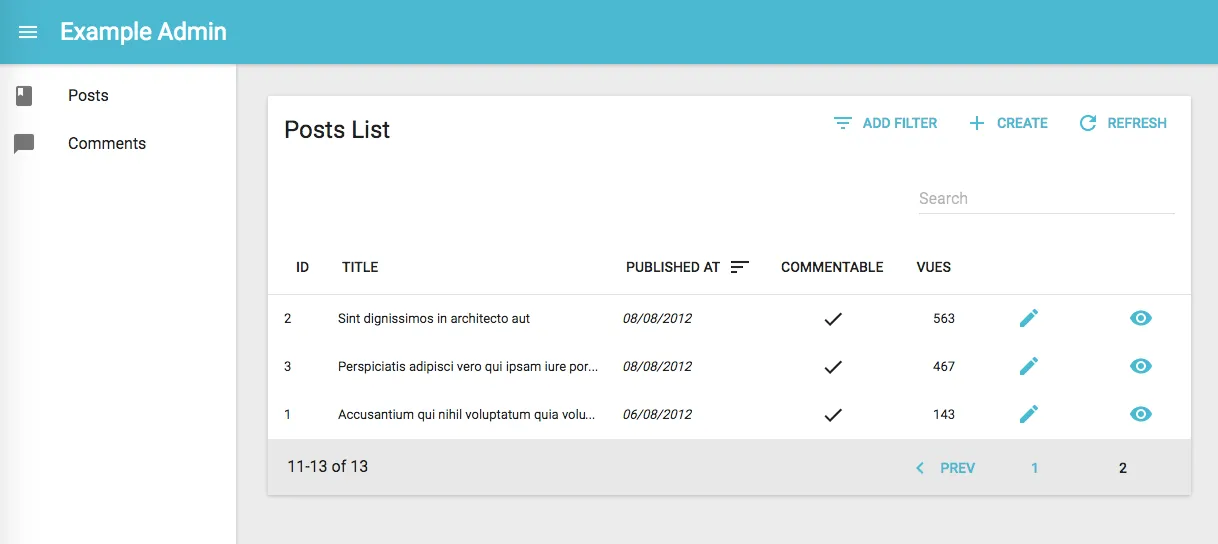Select Posts in the sidebar menu
Viewport: 1218px width, 544px height.
pyautogui.click(x=88, y=96)
